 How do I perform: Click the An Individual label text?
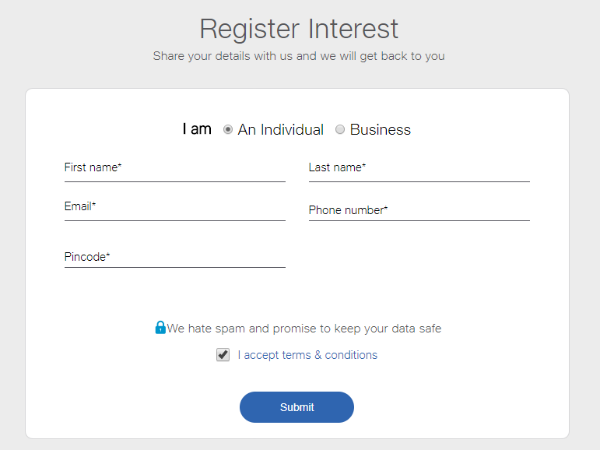coord(280,130)
